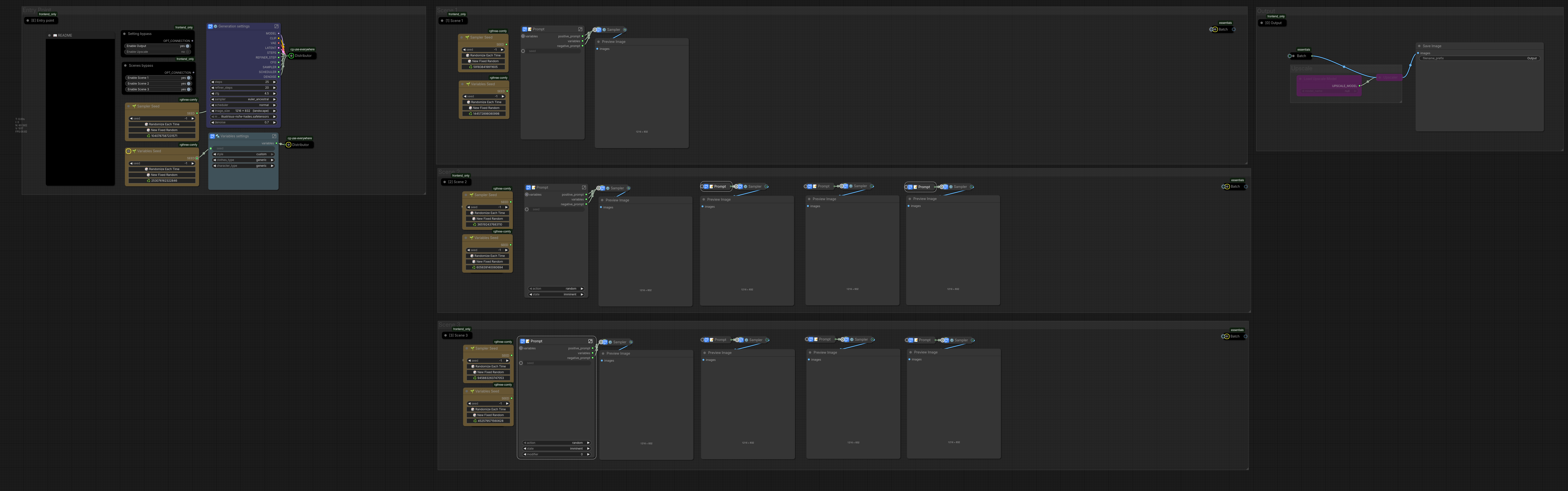The image size is (1568, 491).
Task: Open the clothes_type generic dropdown
Action: (x=244, y=160)
